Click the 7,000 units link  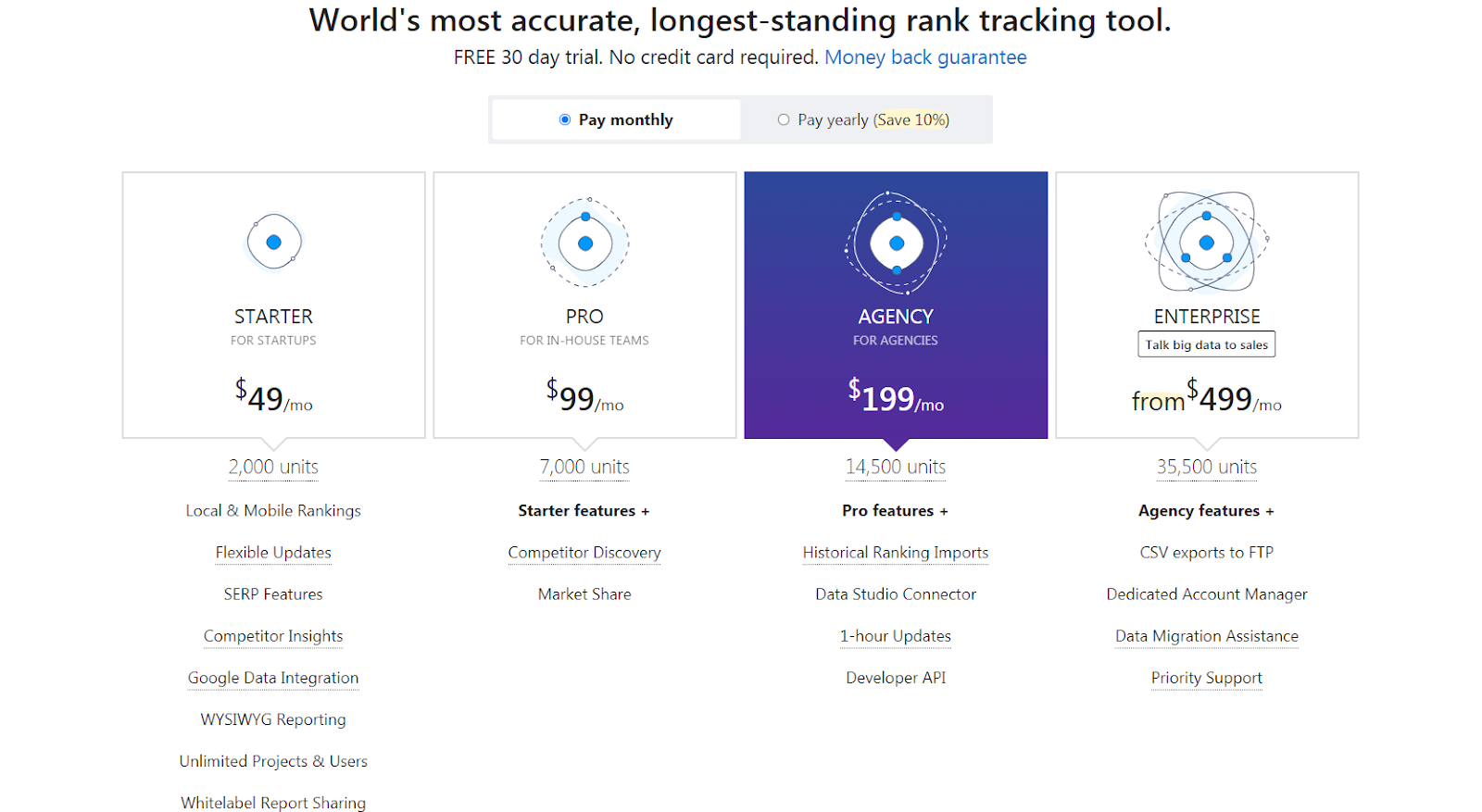tap(584, 467)
